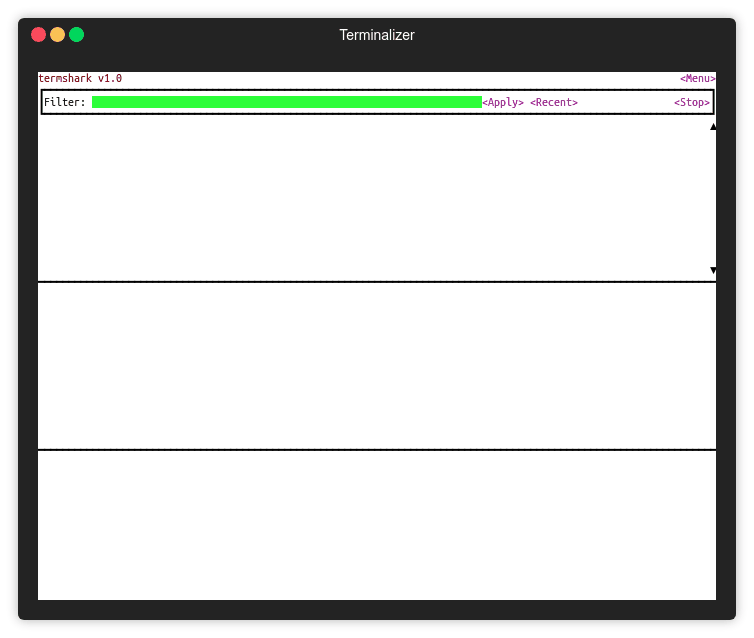Stop the packet capture

pos(691,102)
